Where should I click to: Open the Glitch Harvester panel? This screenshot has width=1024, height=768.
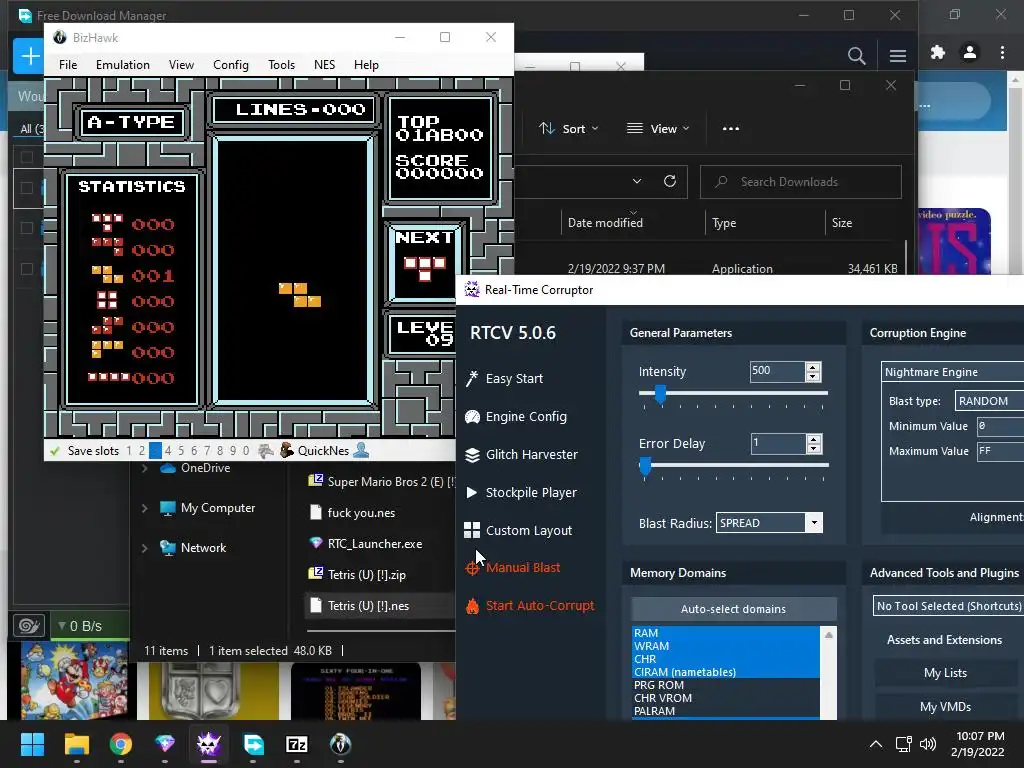tap(521, 455)
